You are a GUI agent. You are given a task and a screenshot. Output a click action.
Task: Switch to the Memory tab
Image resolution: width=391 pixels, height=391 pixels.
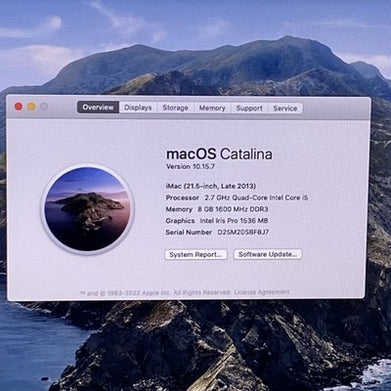pyautogui.click(x=212, y=108)
